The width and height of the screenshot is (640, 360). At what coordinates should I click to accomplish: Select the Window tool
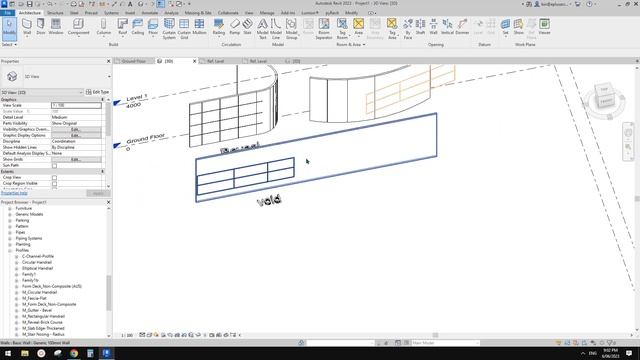[x=56, y=27]
